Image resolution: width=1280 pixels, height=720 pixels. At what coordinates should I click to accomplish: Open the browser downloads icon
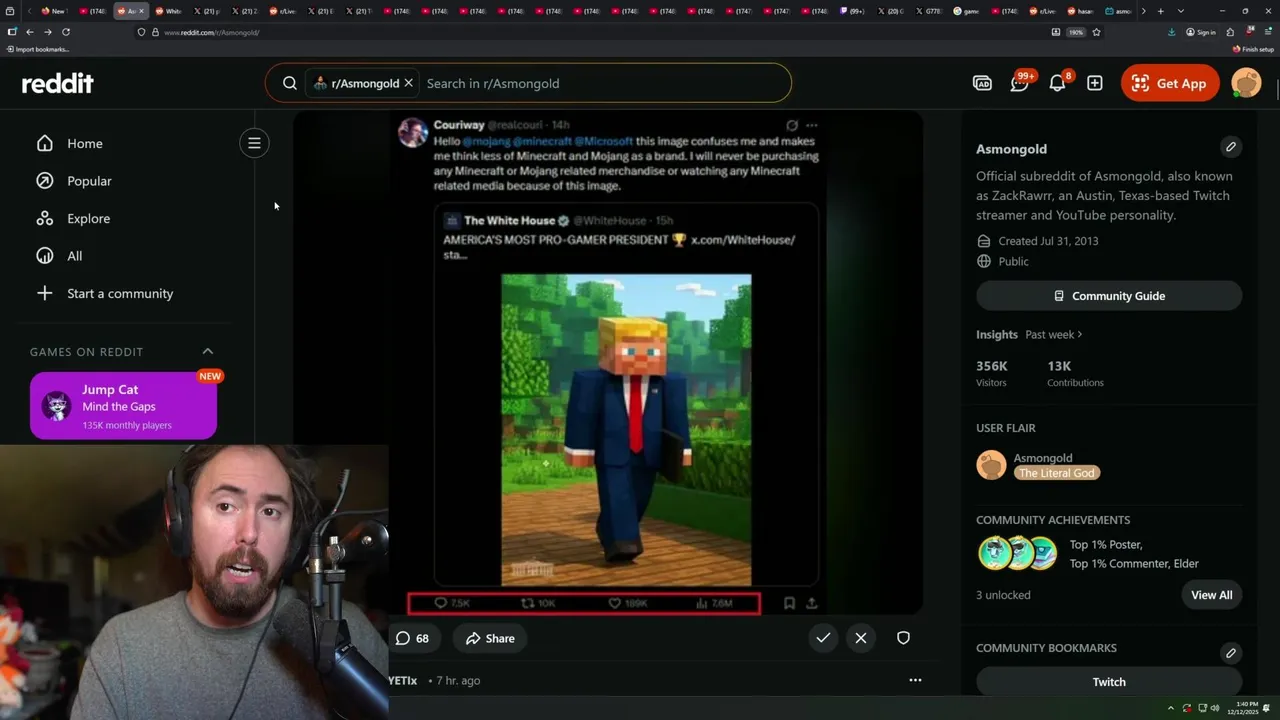[1171, 32]
